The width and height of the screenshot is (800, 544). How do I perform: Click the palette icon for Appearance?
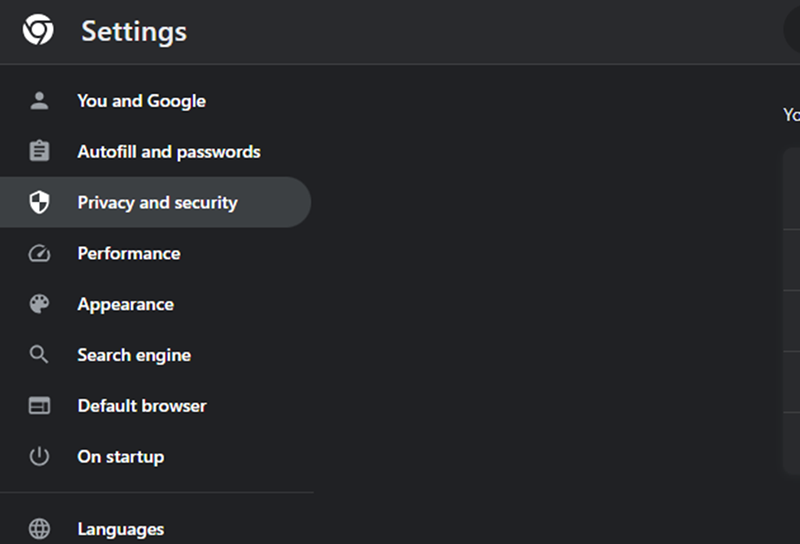pos(39,304)
